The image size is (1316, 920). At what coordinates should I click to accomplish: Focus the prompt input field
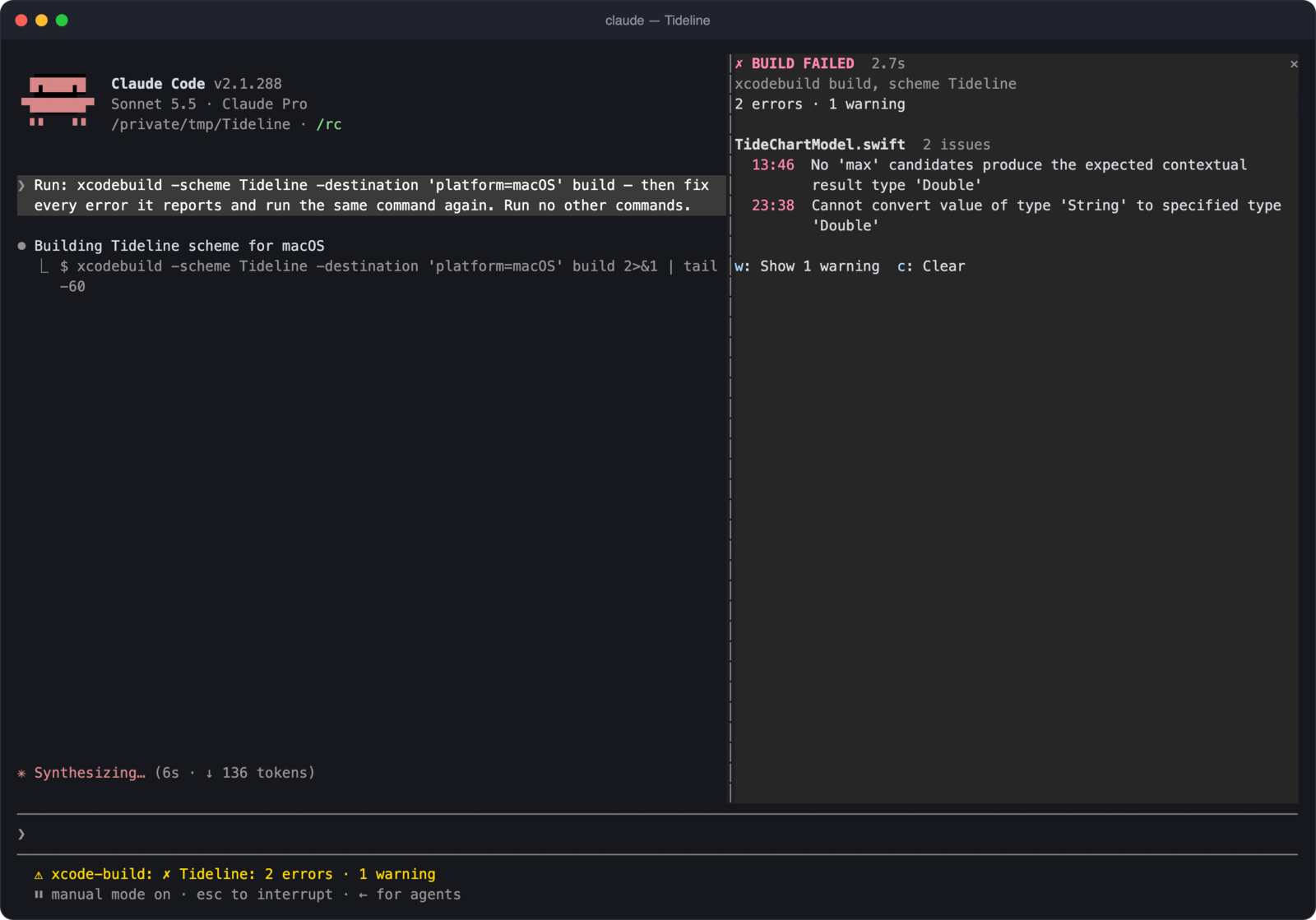[657, 834]
